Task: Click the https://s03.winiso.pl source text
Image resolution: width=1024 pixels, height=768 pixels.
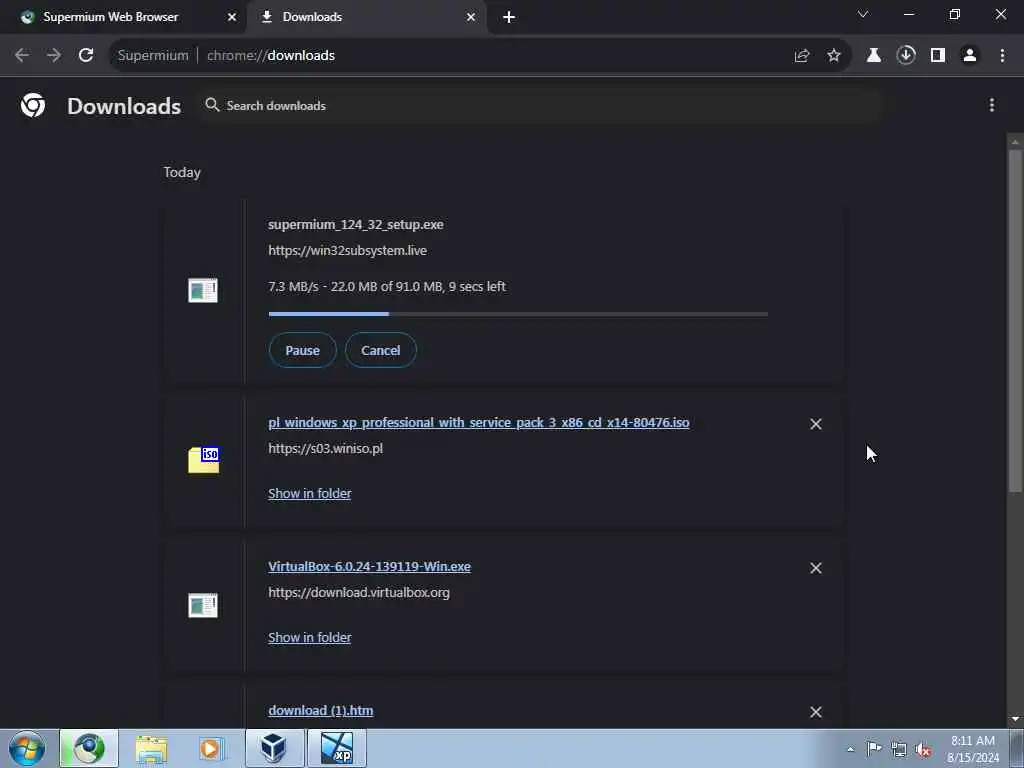Action: pyautogui.click(x=325, y=449)
